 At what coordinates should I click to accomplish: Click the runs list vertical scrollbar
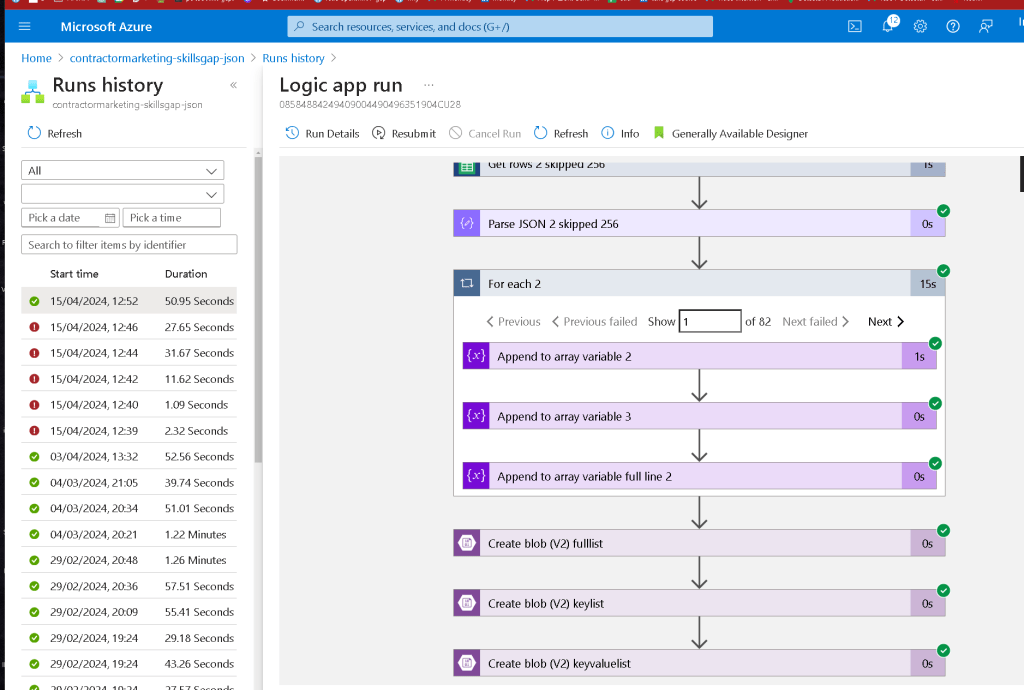[258, 307]
